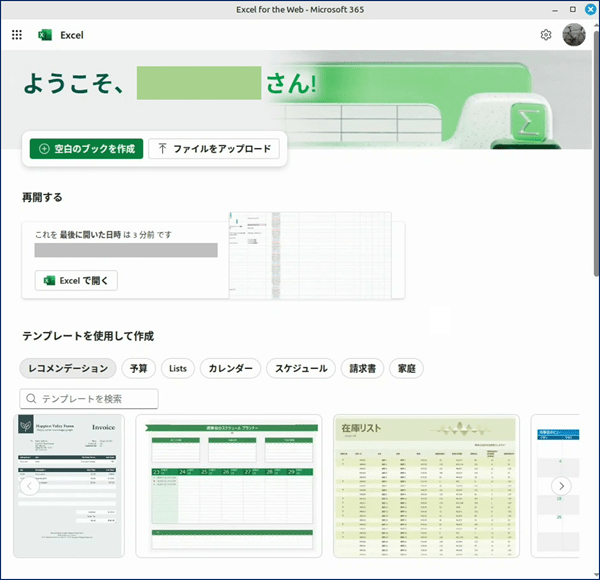Maximize the Excel for the Web window
This screenshot has width=600, height=580.
point(572,10)
